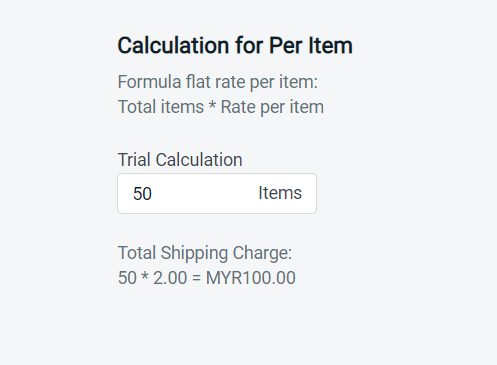Image resolution: width=497 pixels, height=365 pixels.
Task: Click the word 'Trial' in the field label
Action: tap(134, 160)
